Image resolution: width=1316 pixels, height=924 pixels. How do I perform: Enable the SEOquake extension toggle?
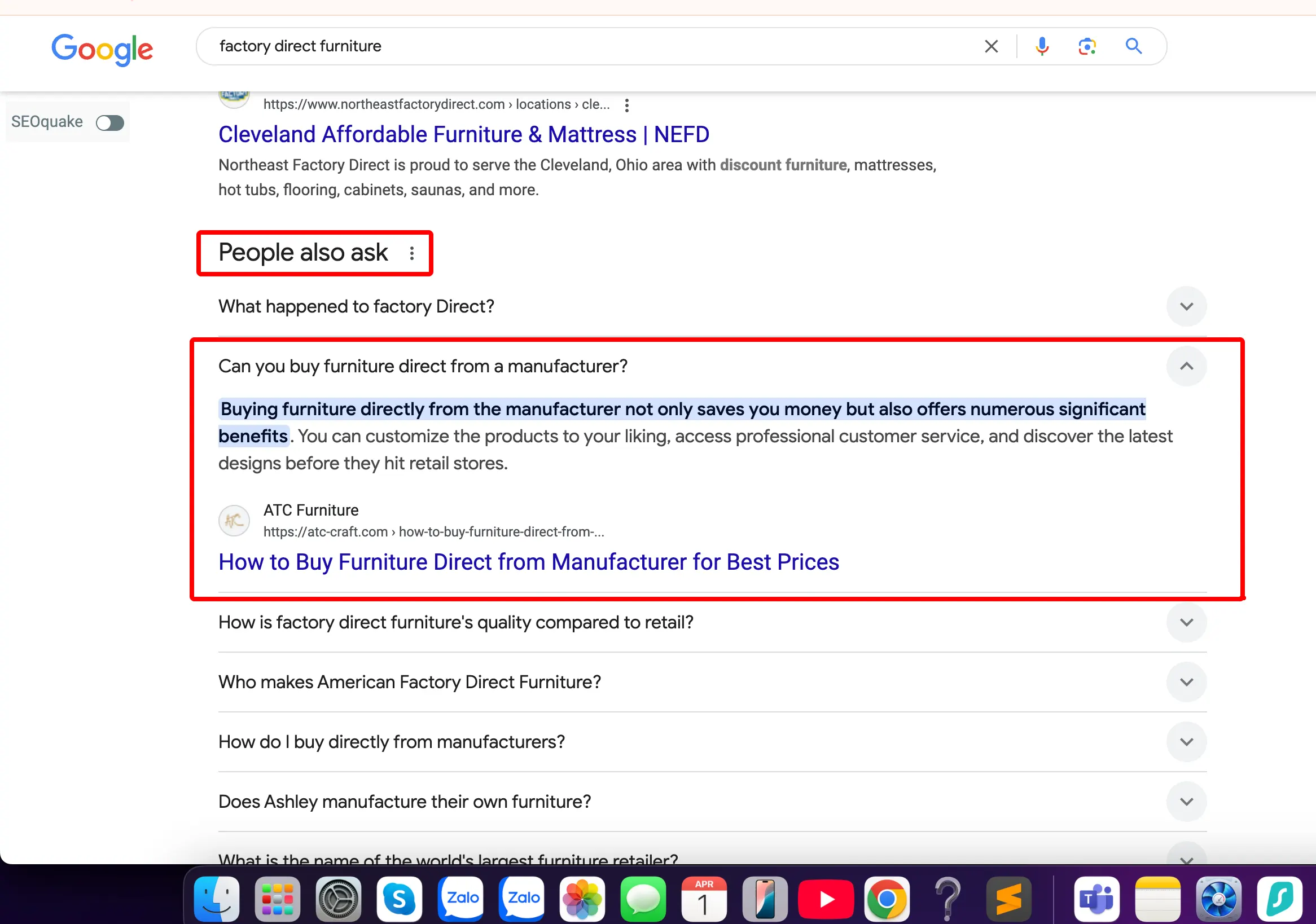(x=109, y=122)
